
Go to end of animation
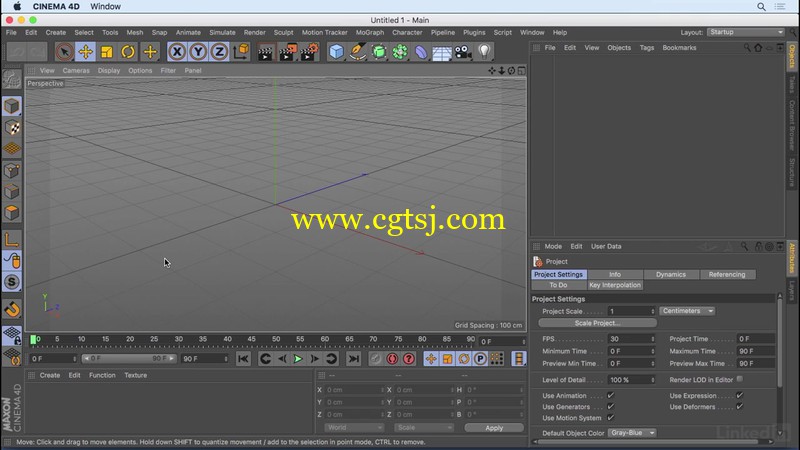(x=354, y=359)
